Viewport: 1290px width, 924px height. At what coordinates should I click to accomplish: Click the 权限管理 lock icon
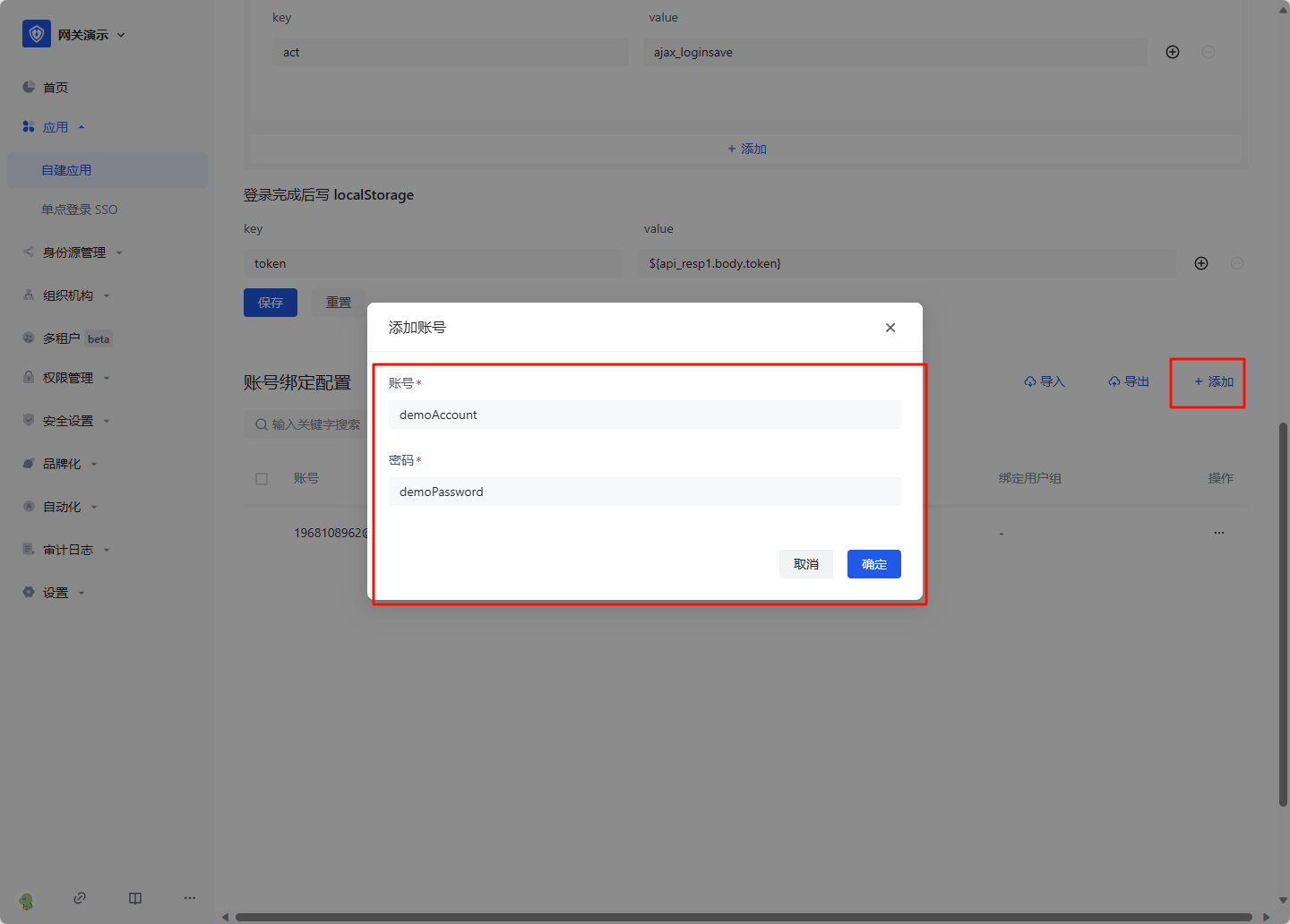click(29, 377)
